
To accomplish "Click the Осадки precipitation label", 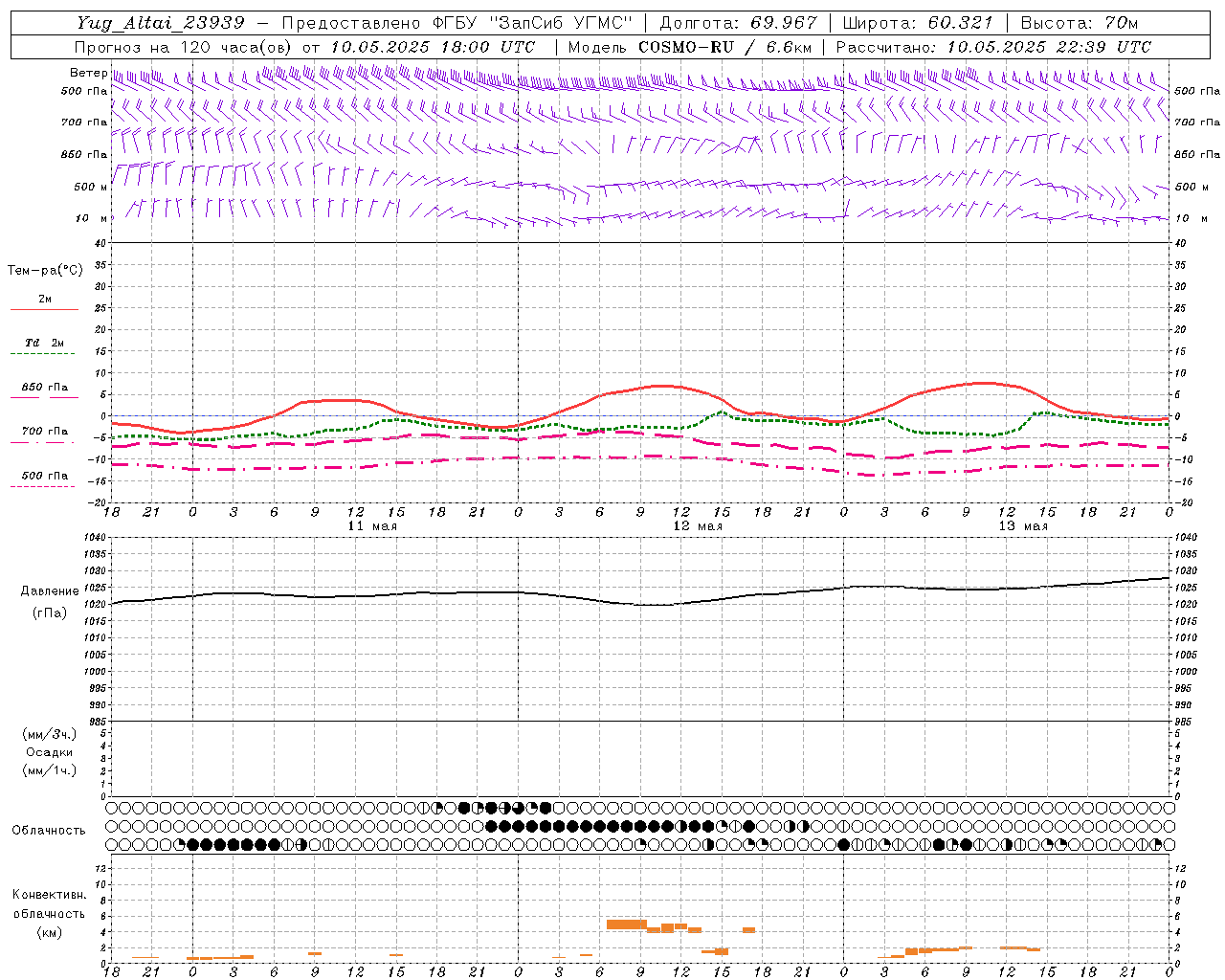I will pyautogui.click(x=50, y=752).
